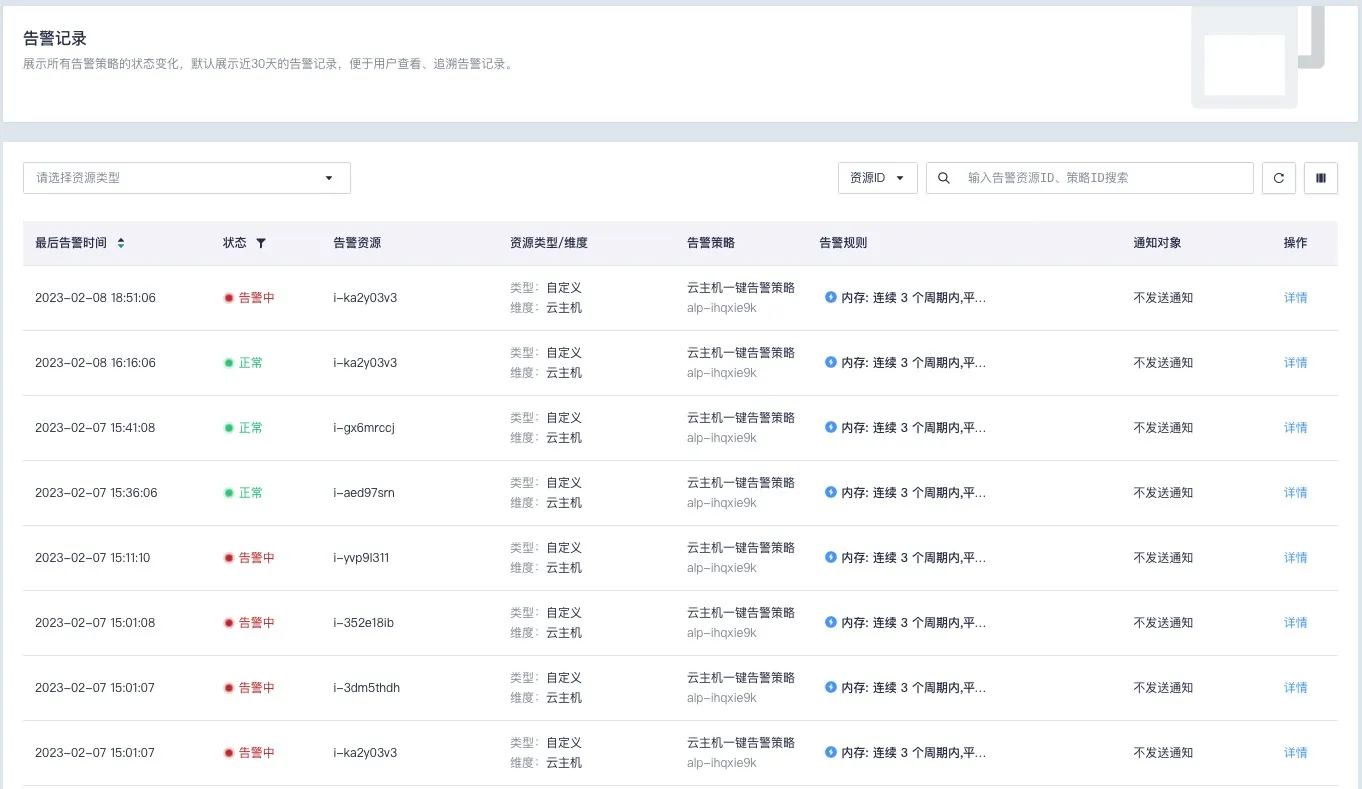Sort by 最后告警时间 arrows icon
Screen dimensions: 1362x789
(x=121, y=243)
